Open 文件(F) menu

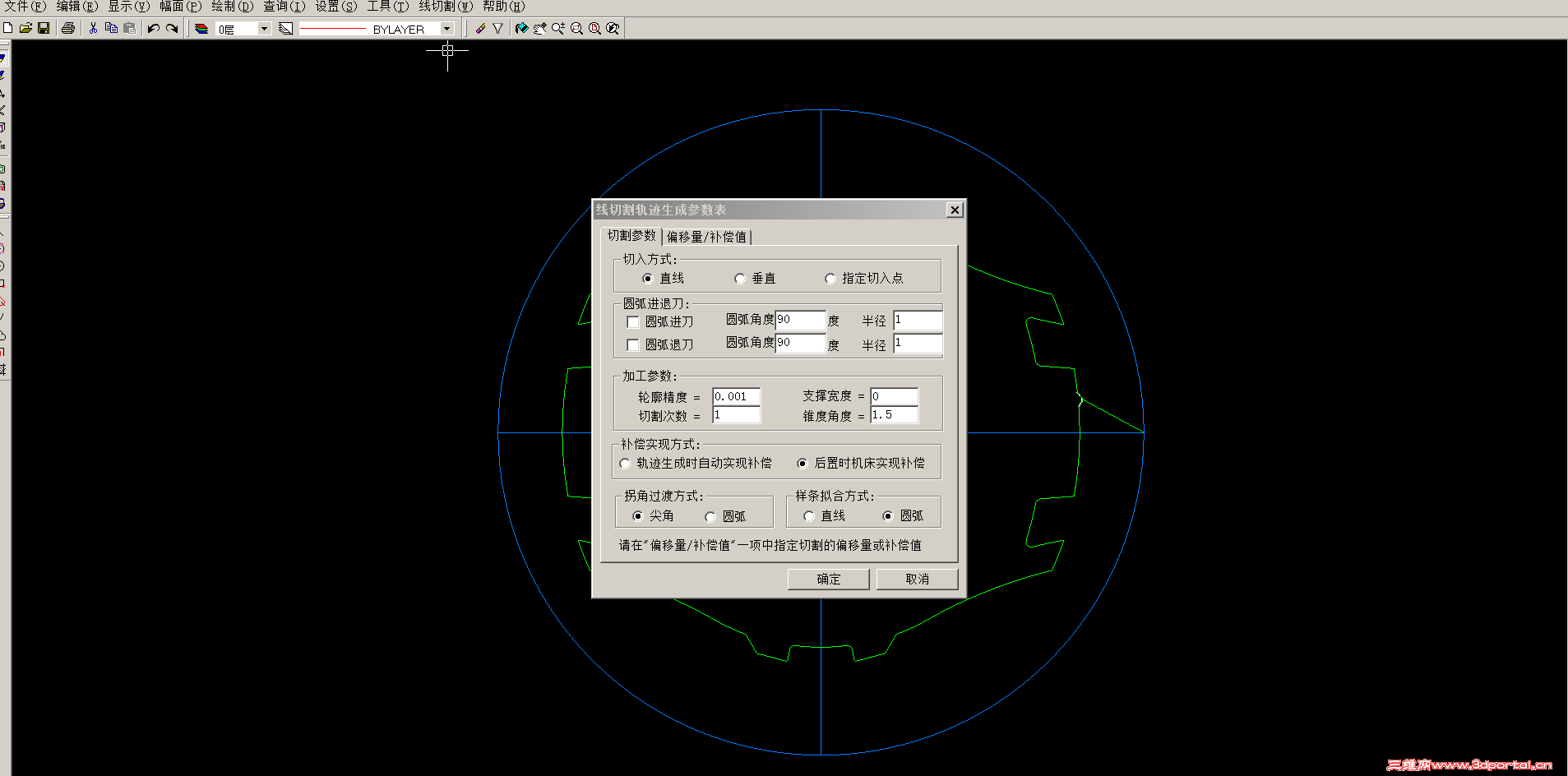click(x=25, y=7)
